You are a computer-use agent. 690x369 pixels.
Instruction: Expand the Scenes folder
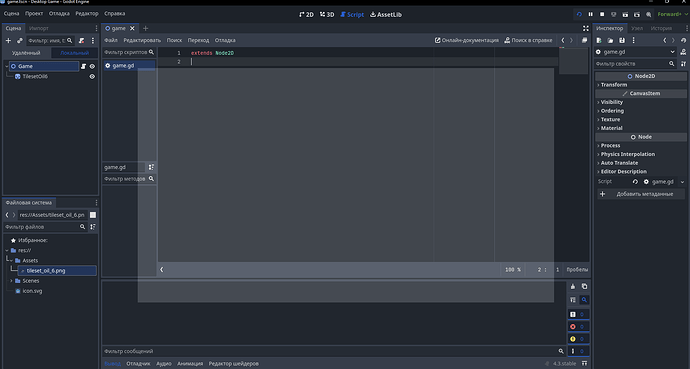click(x=11, y=281)
